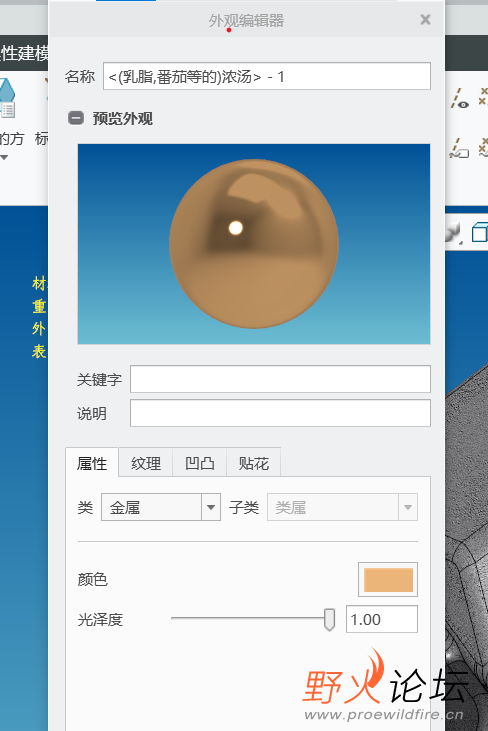The height and width of the screenshot is (731, 488).
Task: Click the 光泽度 value field 1.00
Action: pyautogui.click(x=382, y=620)
